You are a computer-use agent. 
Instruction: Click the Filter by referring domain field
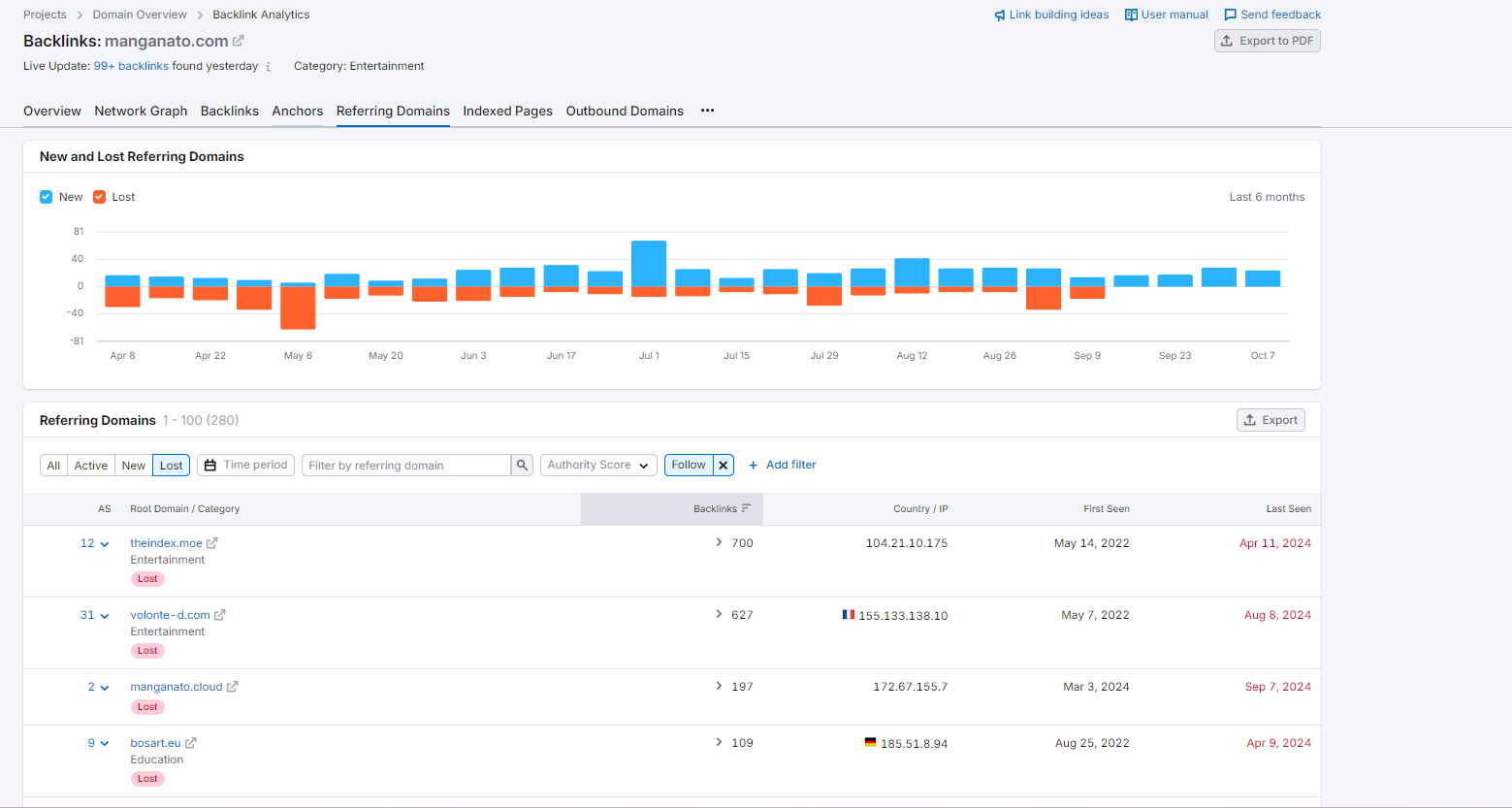tap(405, 466)
